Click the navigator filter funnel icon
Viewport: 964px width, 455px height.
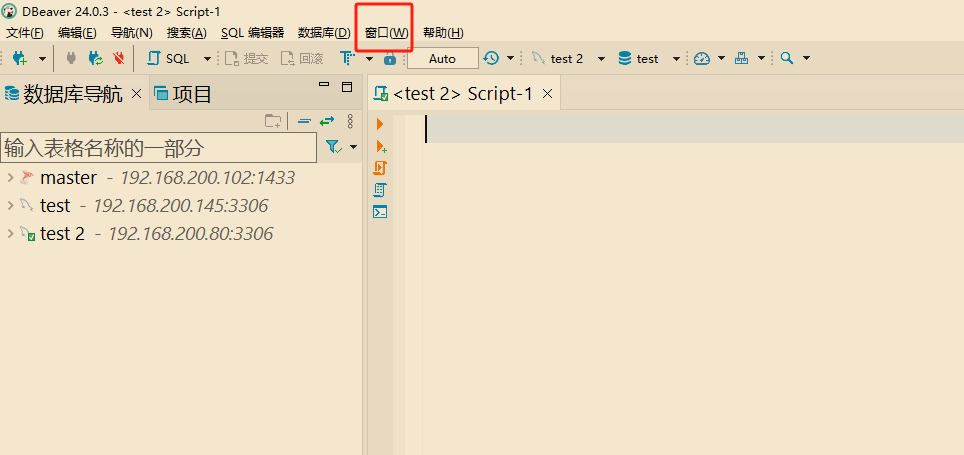[x=333, y=147]
